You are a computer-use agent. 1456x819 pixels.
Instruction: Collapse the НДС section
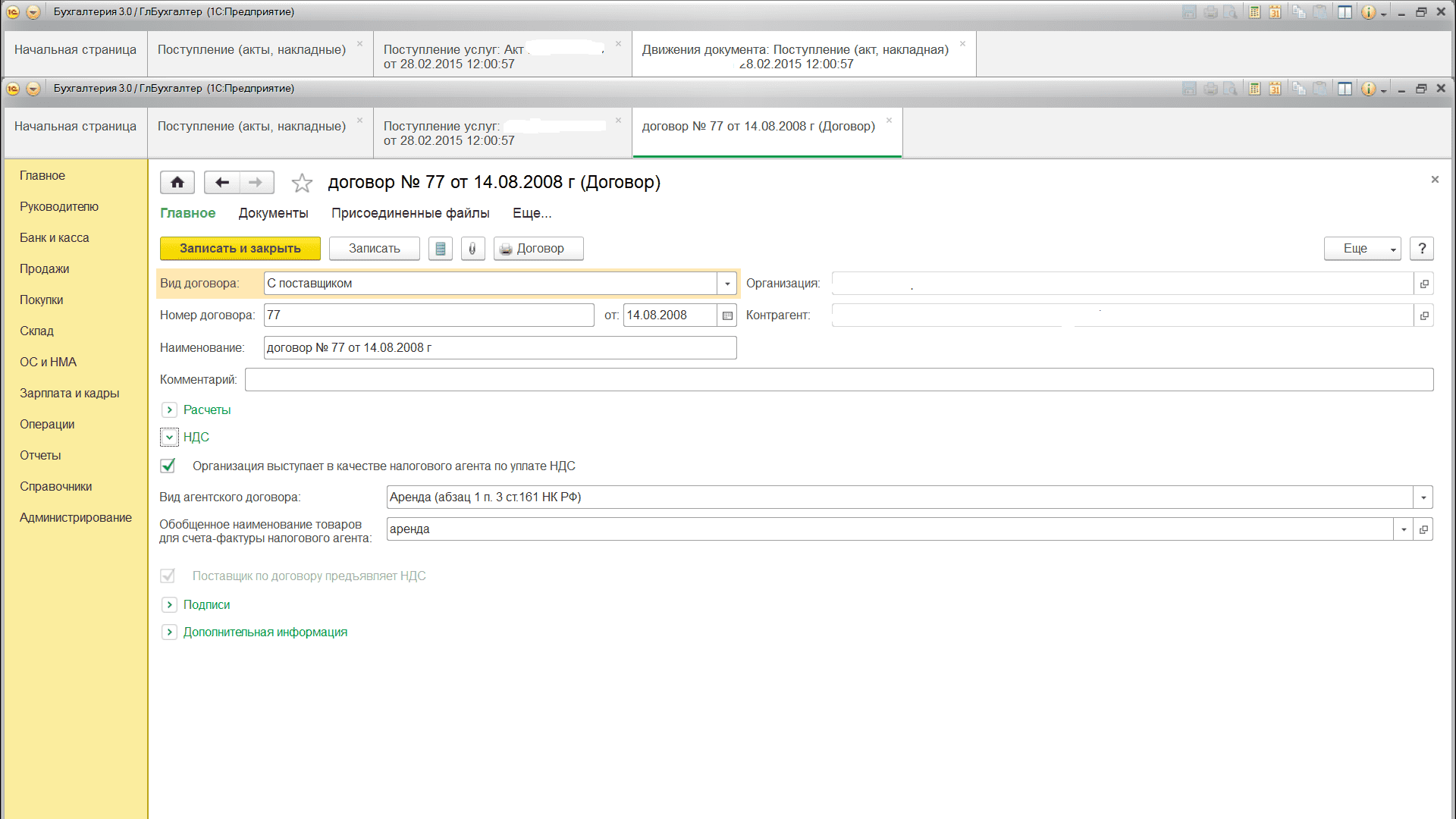pyautogui.click(x=169, y=438)
